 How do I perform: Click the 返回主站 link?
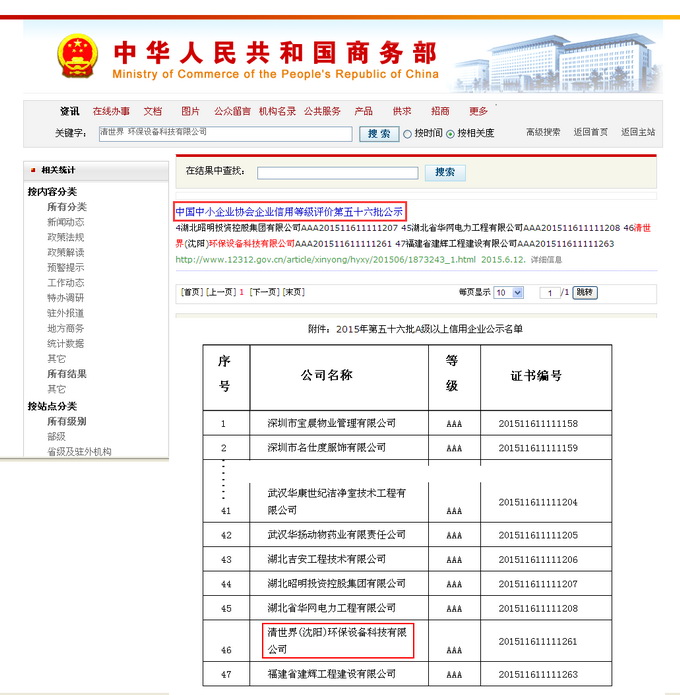638,132
